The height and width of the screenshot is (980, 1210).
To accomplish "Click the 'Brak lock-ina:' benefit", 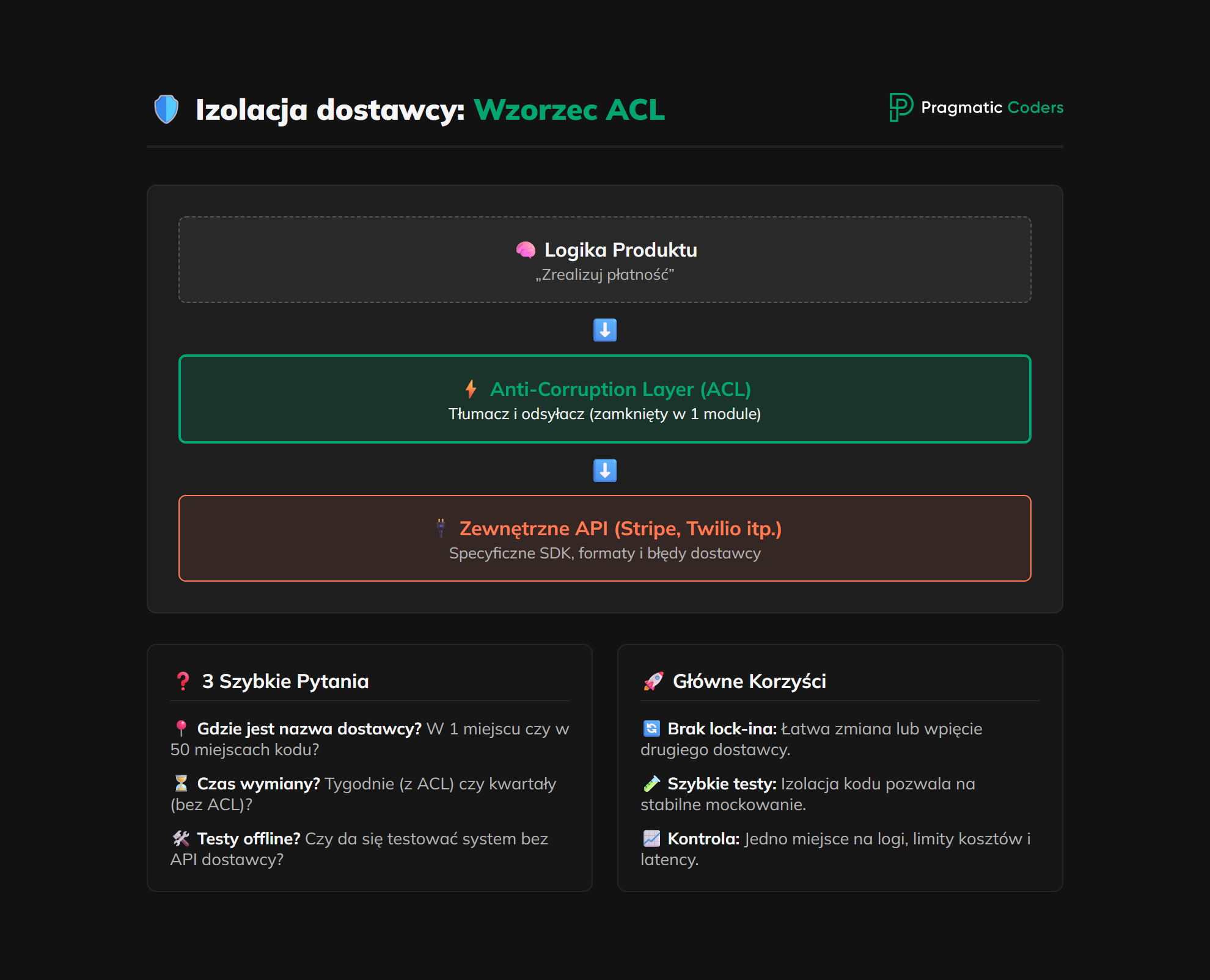I will click(x=722, y=729).
